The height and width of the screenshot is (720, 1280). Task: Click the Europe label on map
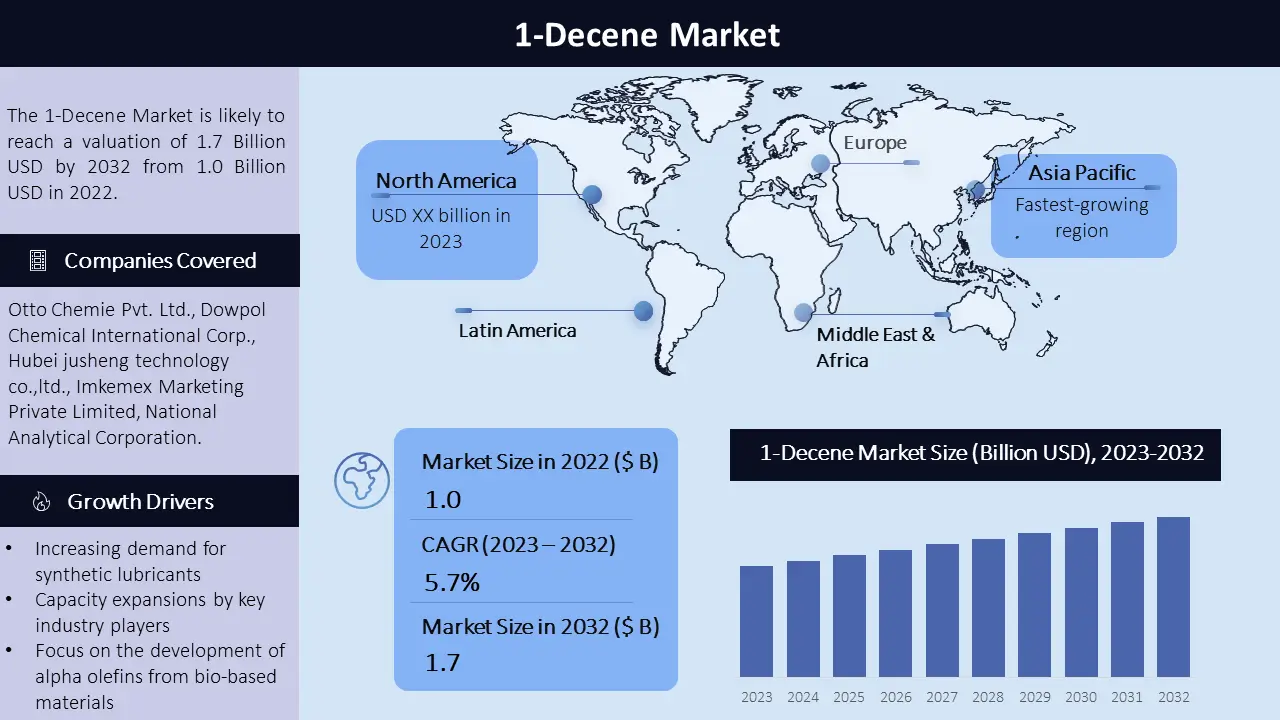pos(875,143)
